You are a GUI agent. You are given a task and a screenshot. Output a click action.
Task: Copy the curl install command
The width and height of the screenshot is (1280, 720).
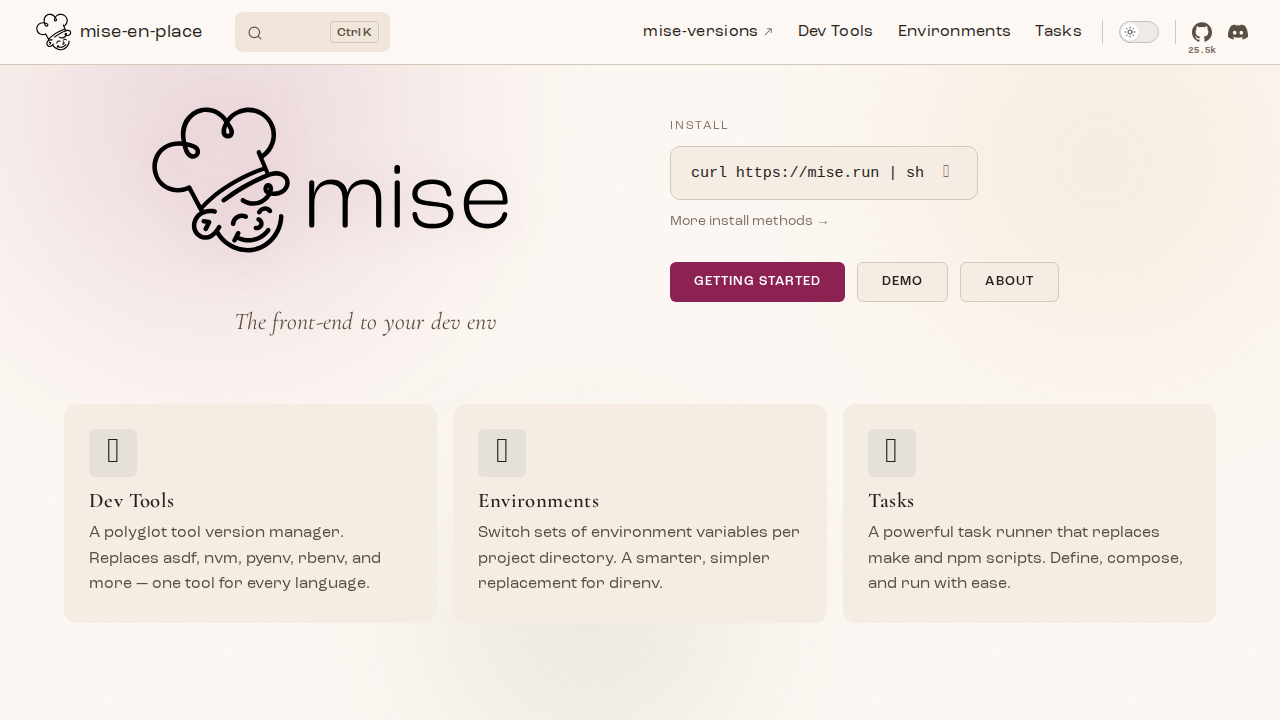click(x=946, y=172)
